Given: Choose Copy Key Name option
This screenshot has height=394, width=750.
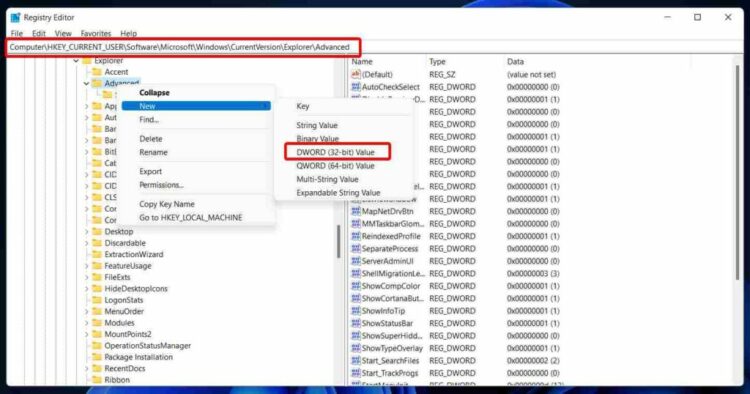Looking at the screenshot, I should click(167, 204).
